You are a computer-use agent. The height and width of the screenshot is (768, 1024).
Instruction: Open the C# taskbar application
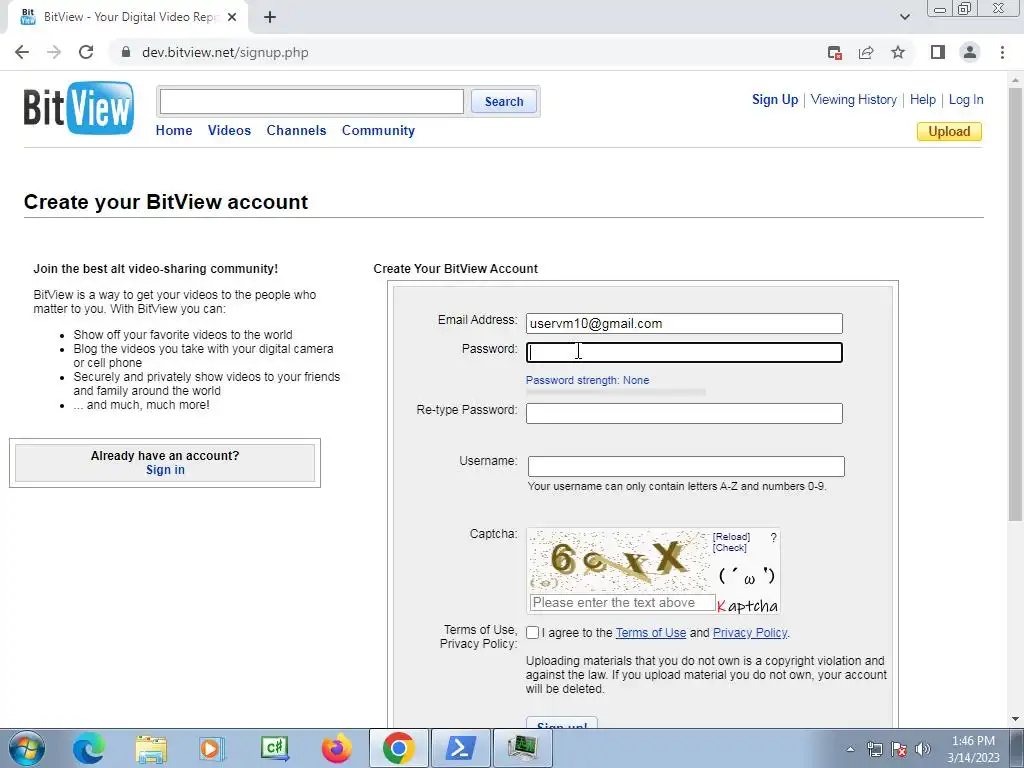pos(274,748)
